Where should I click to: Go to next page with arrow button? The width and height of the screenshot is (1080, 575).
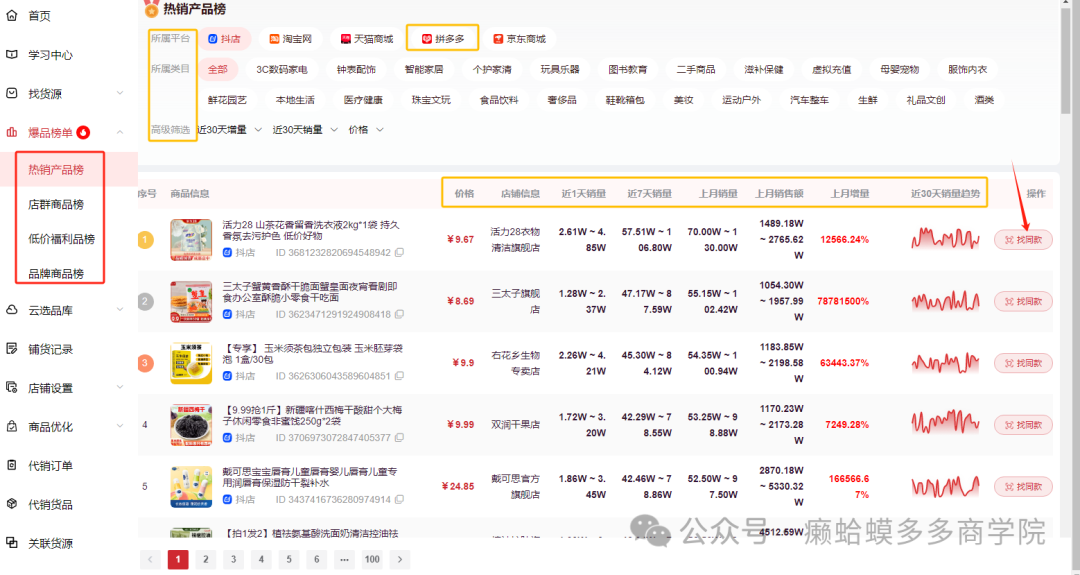(400, 559)
